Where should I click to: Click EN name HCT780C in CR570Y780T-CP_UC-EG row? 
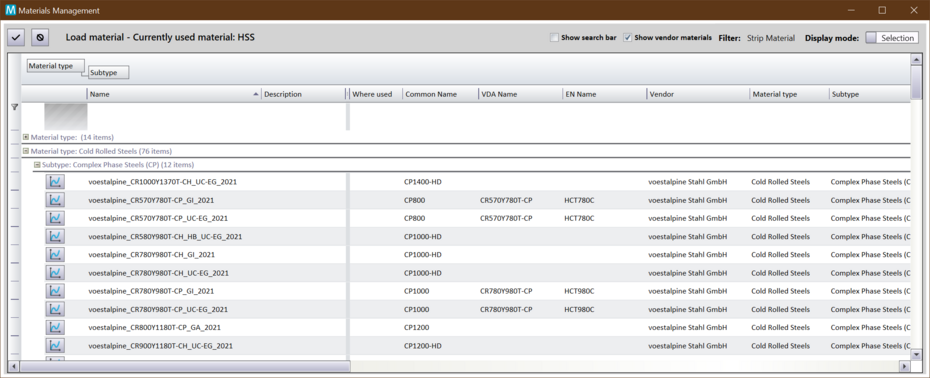579,218
